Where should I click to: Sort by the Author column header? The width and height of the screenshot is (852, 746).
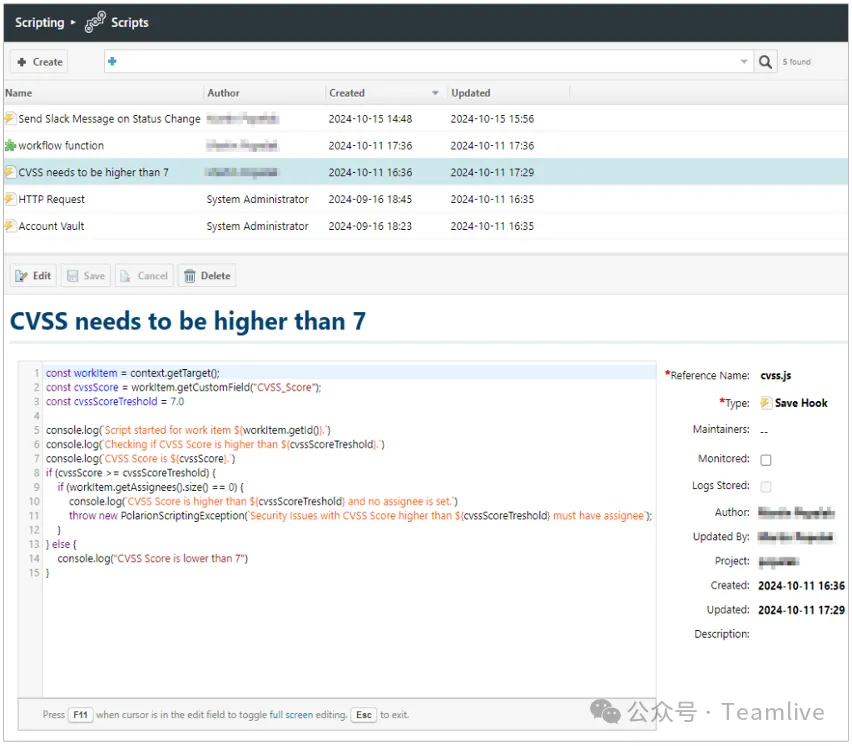(223, 93)
